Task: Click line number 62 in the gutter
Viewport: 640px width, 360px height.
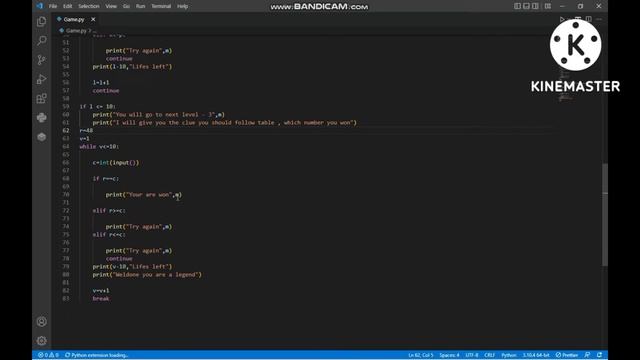Action: click(x=66, y=131)
